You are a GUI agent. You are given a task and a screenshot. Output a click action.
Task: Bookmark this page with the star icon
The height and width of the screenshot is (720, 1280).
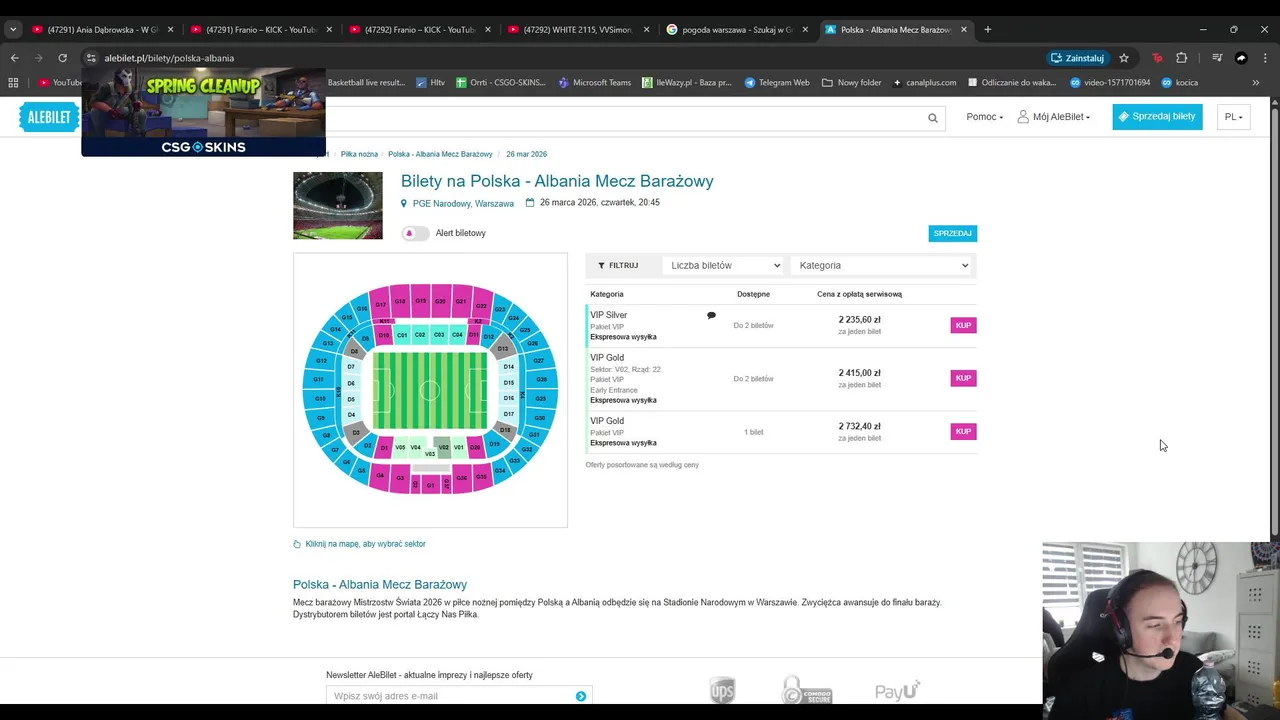coord(1124,58)
